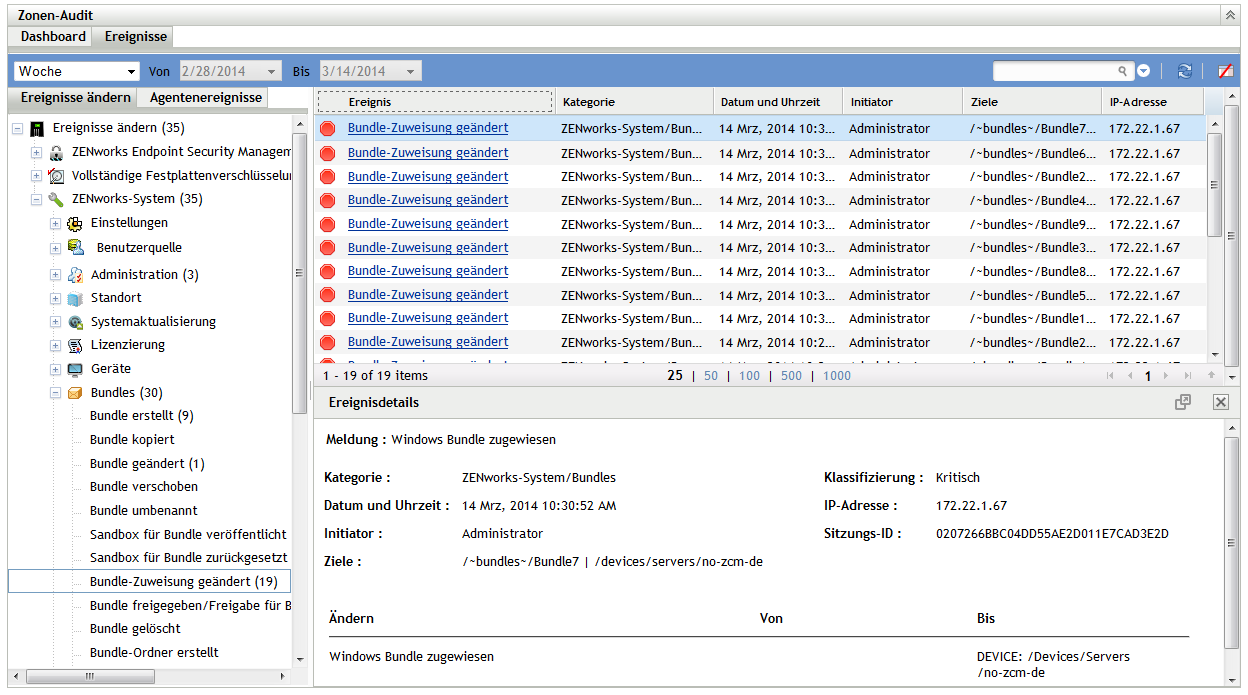
Task: Show 1000 items per page
Action: coord(837,376)
